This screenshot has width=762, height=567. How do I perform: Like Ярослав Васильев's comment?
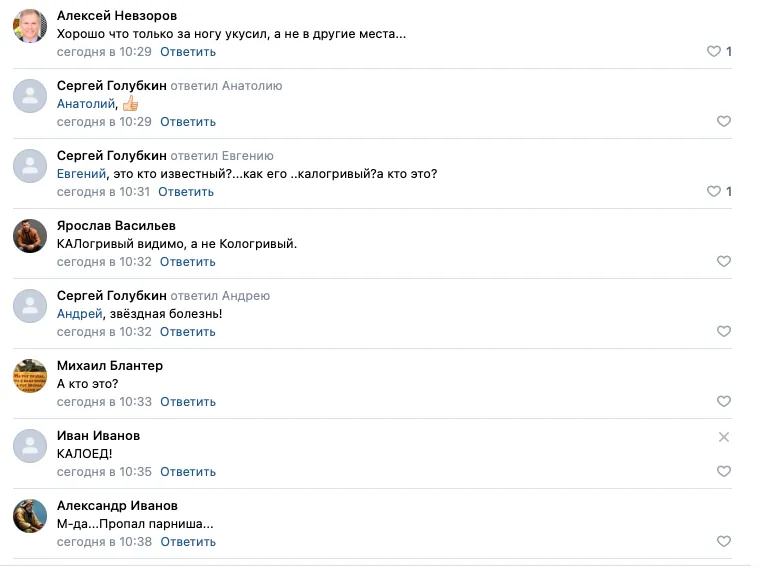click(x=724, y=261)
